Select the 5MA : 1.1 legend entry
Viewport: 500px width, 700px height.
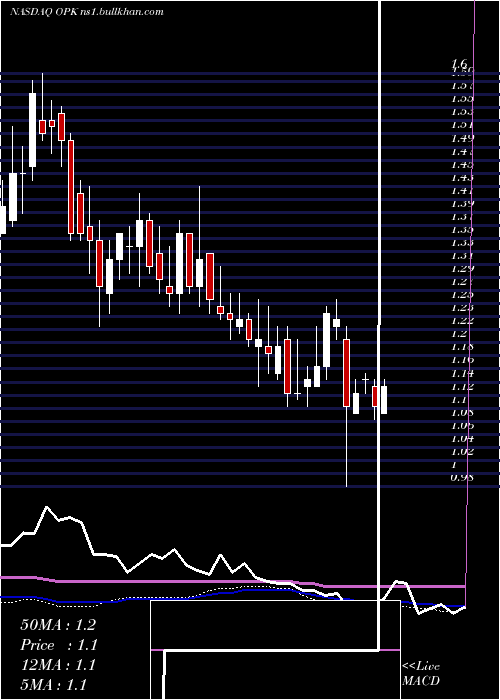tap(54, 685)
